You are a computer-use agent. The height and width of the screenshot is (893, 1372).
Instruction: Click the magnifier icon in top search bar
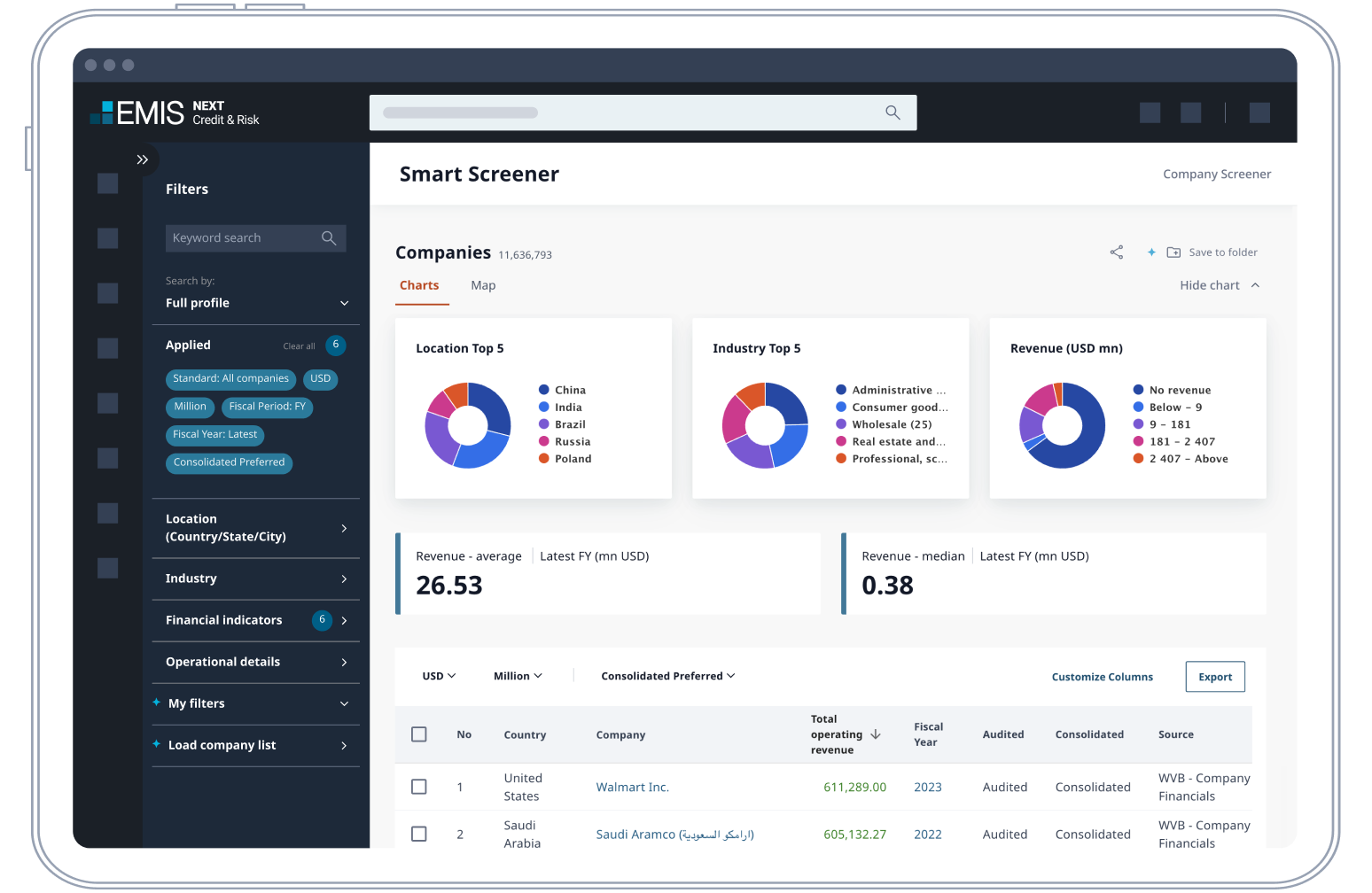(893, 113)
